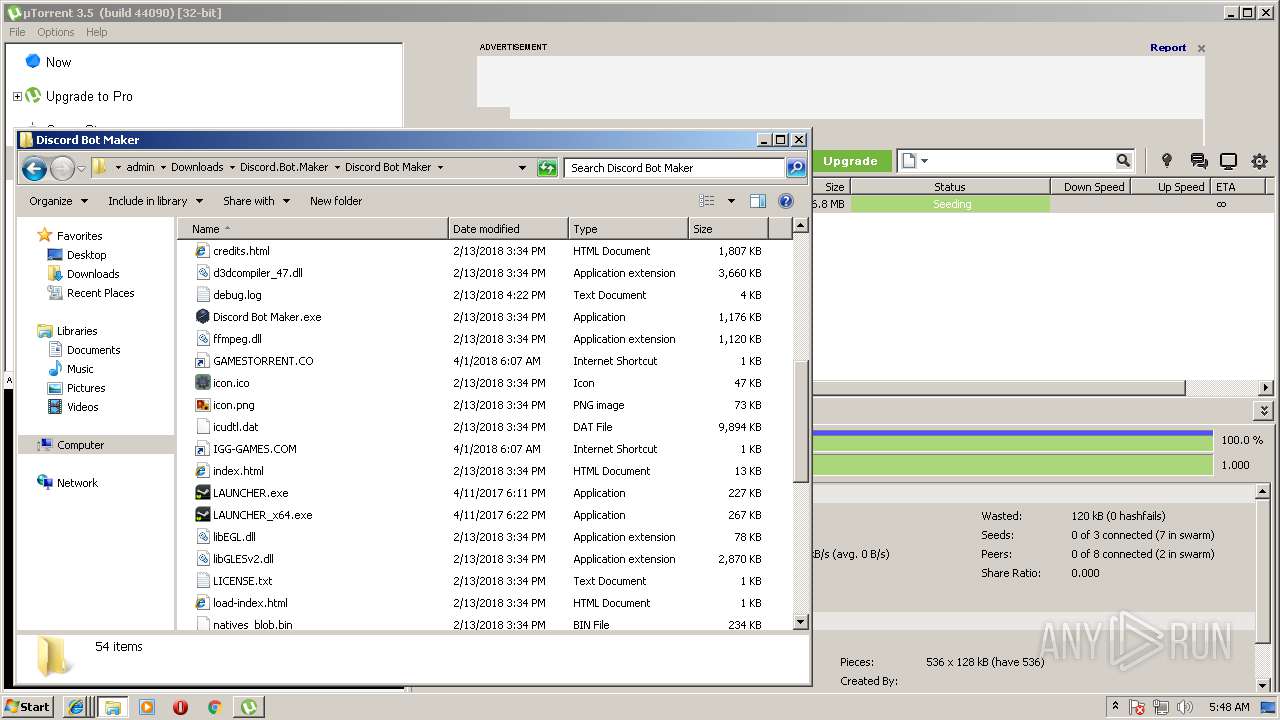Image resolution: width=1280 pixels, height=720 pixels.
Task: Click the uTorrent chat bubbles icon
Action: [x=1199, y=161]
